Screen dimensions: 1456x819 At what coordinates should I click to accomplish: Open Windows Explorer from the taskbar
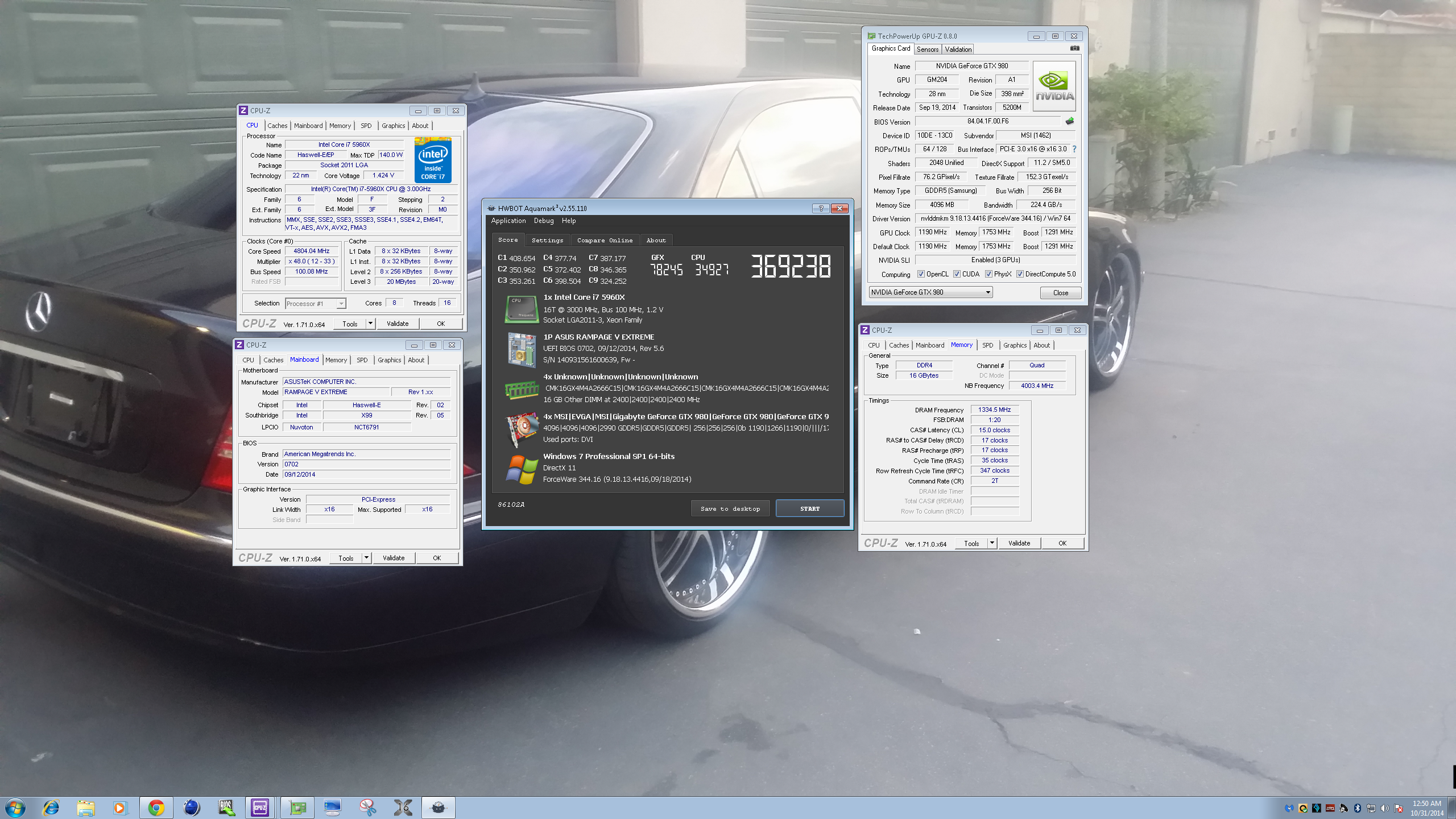86,807
